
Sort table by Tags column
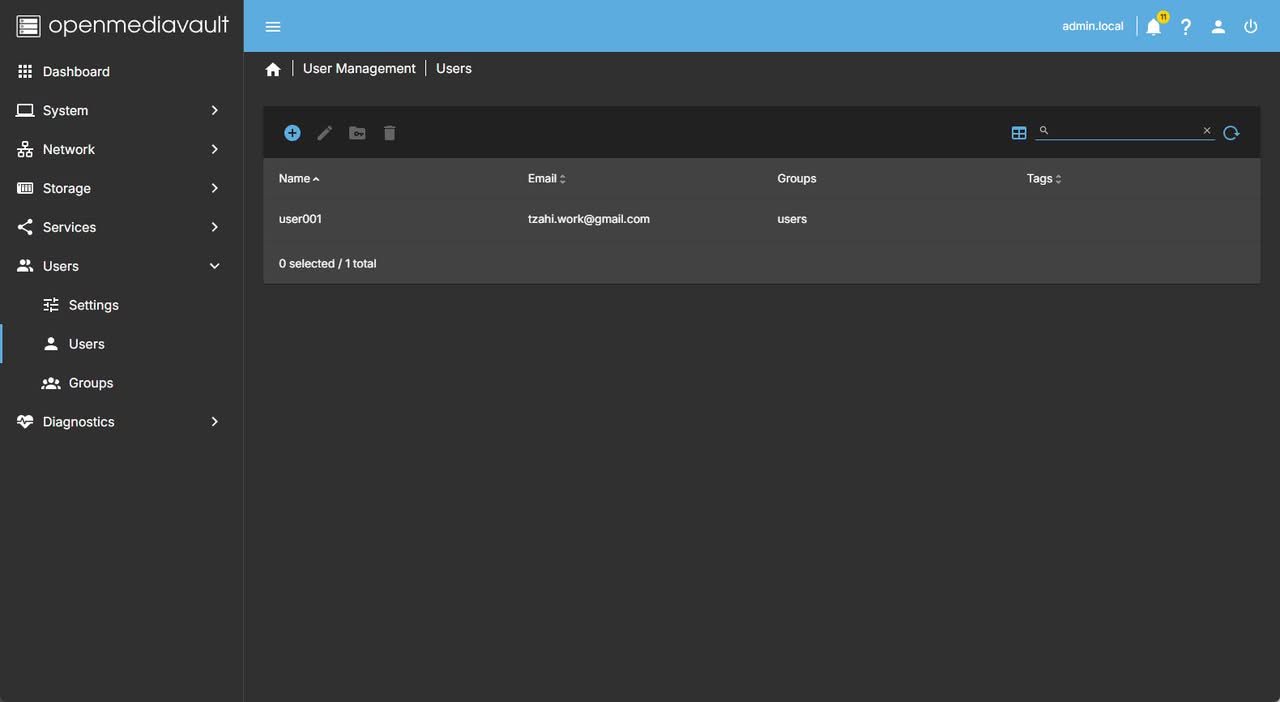(x=1044, y=179)
